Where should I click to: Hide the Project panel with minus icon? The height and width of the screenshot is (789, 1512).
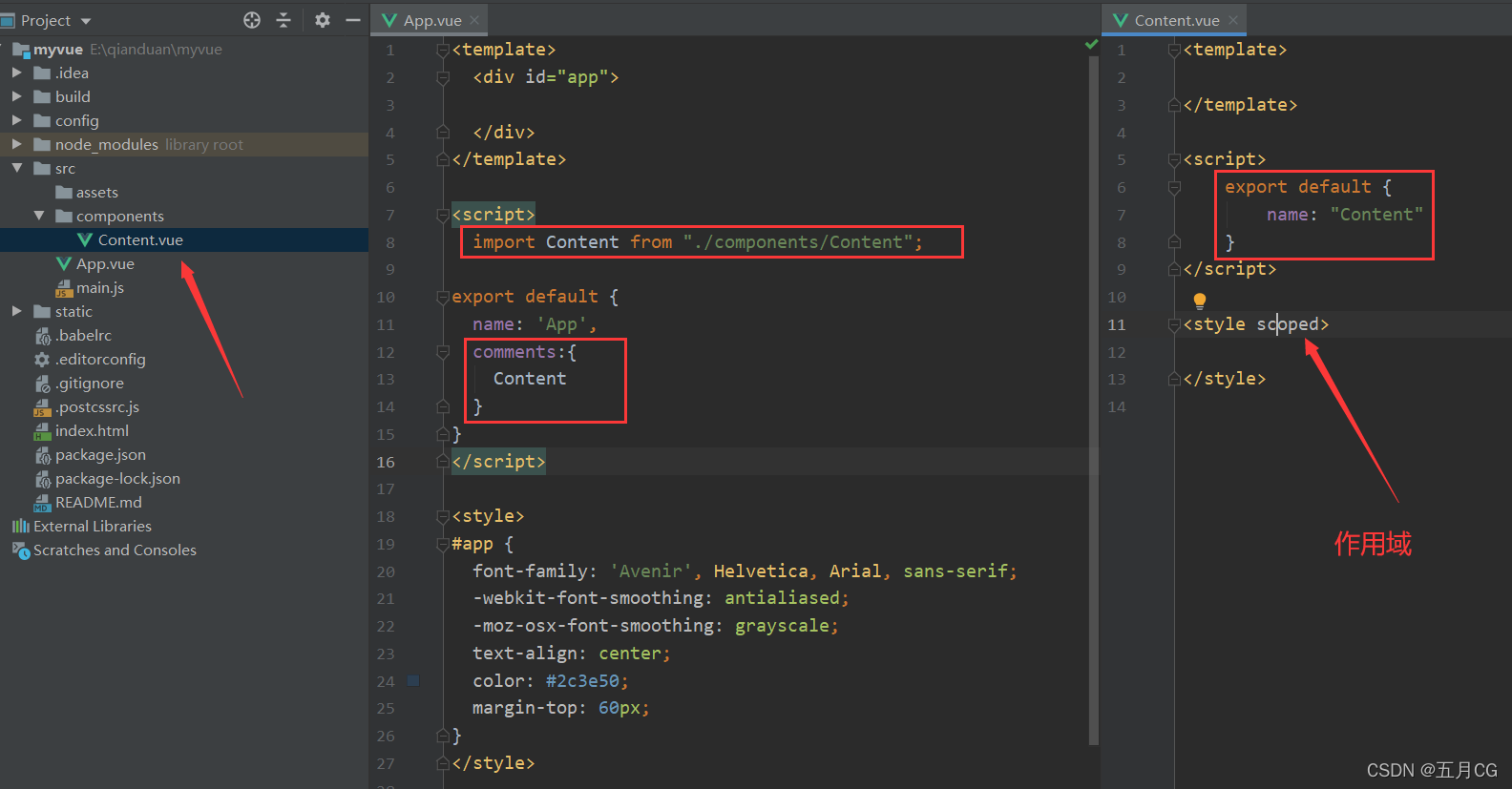coord(352,20)
